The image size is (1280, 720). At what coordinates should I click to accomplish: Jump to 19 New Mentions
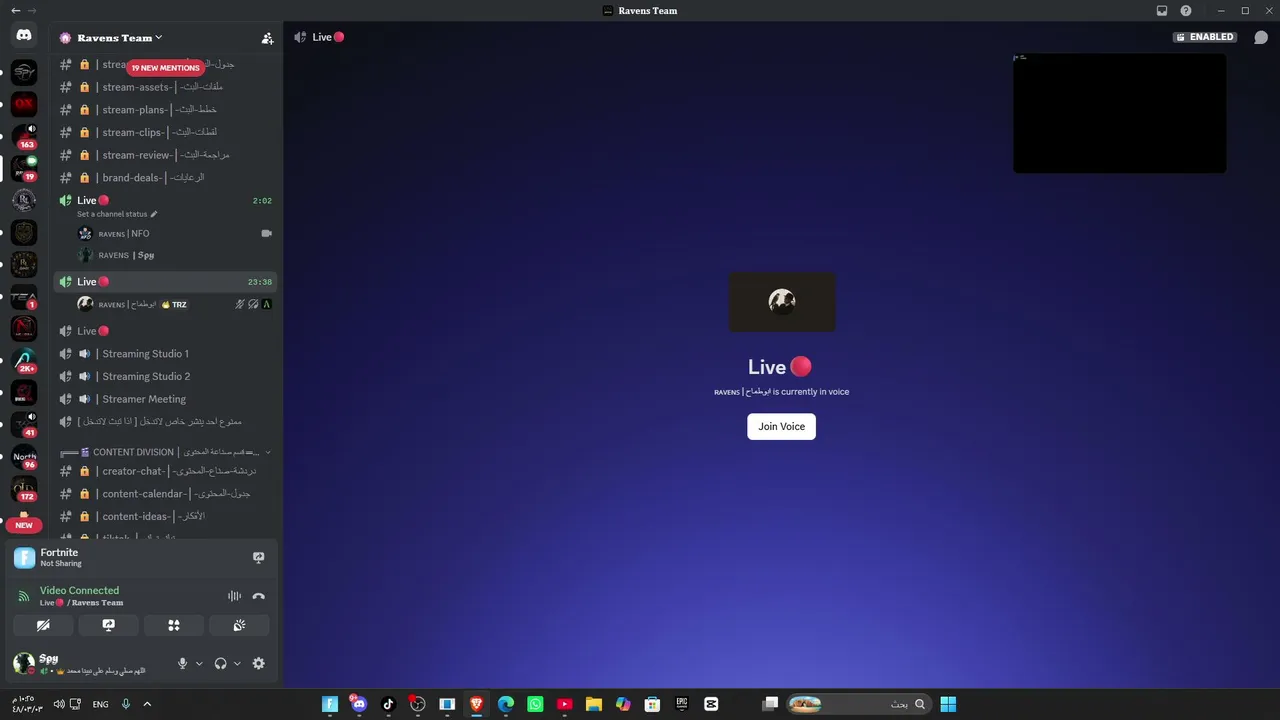click(165, 68)
